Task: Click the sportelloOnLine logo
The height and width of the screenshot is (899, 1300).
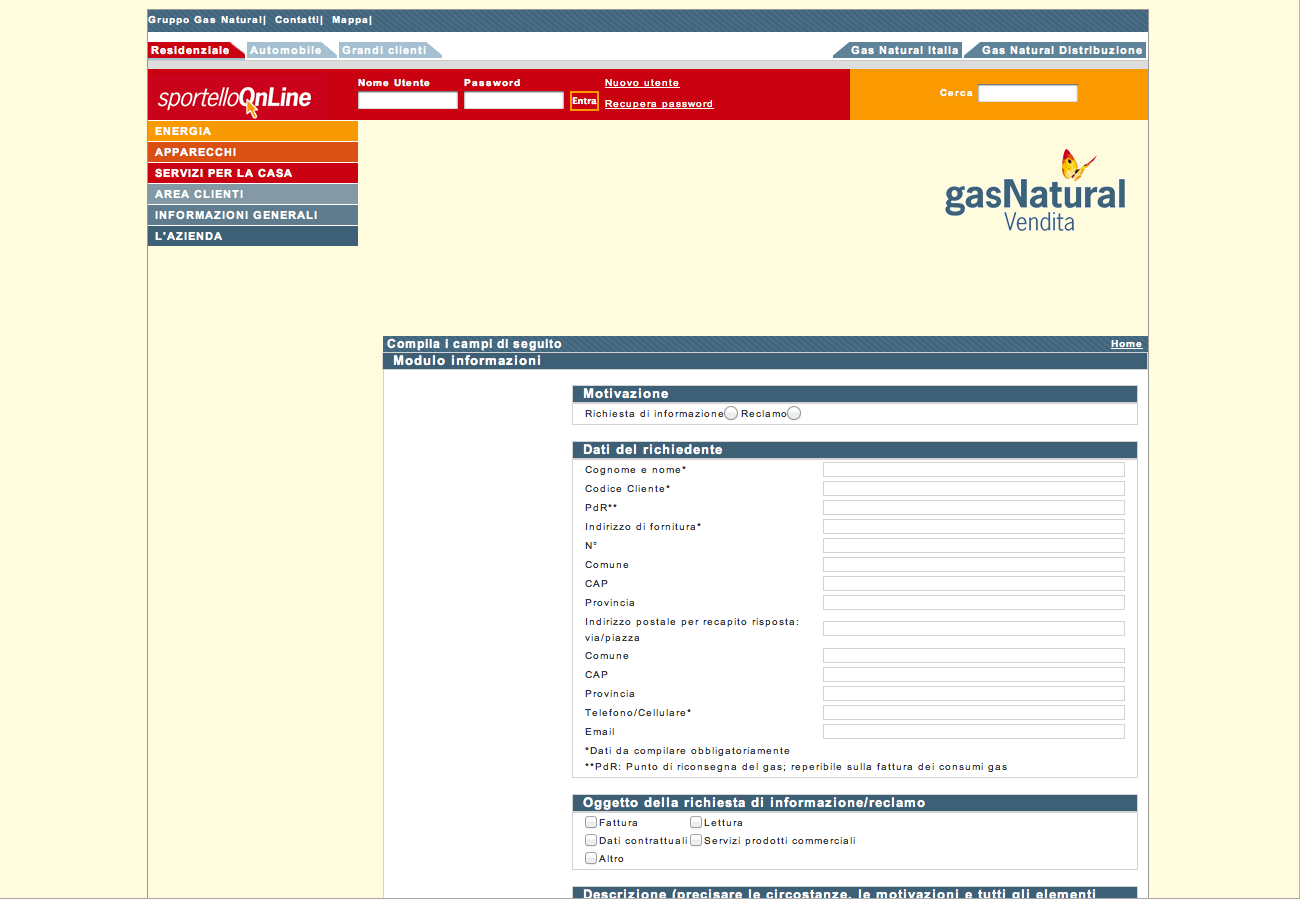Action: click(x=236, y=98)
